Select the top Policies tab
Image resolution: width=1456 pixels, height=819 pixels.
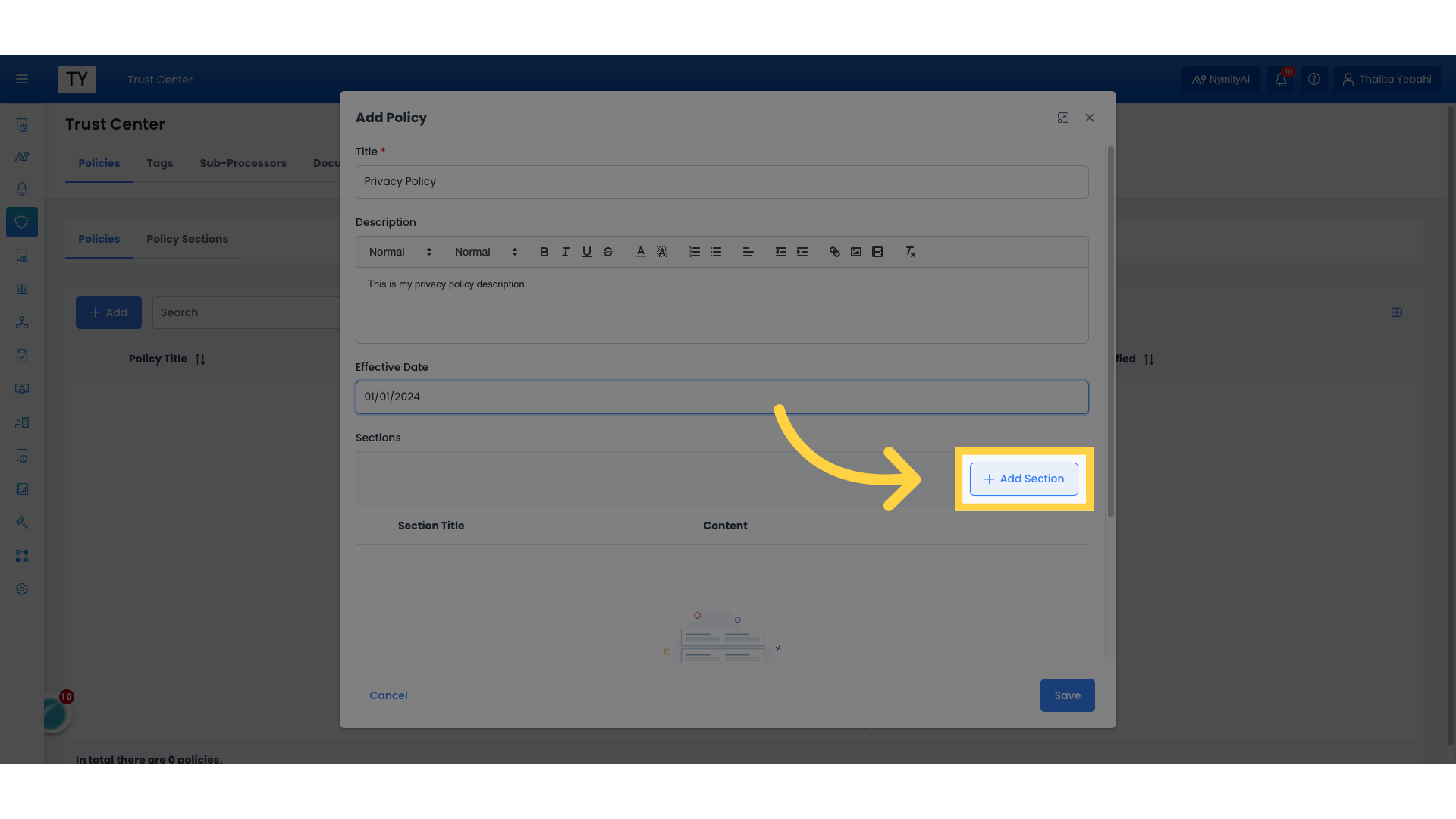point(99,163)
